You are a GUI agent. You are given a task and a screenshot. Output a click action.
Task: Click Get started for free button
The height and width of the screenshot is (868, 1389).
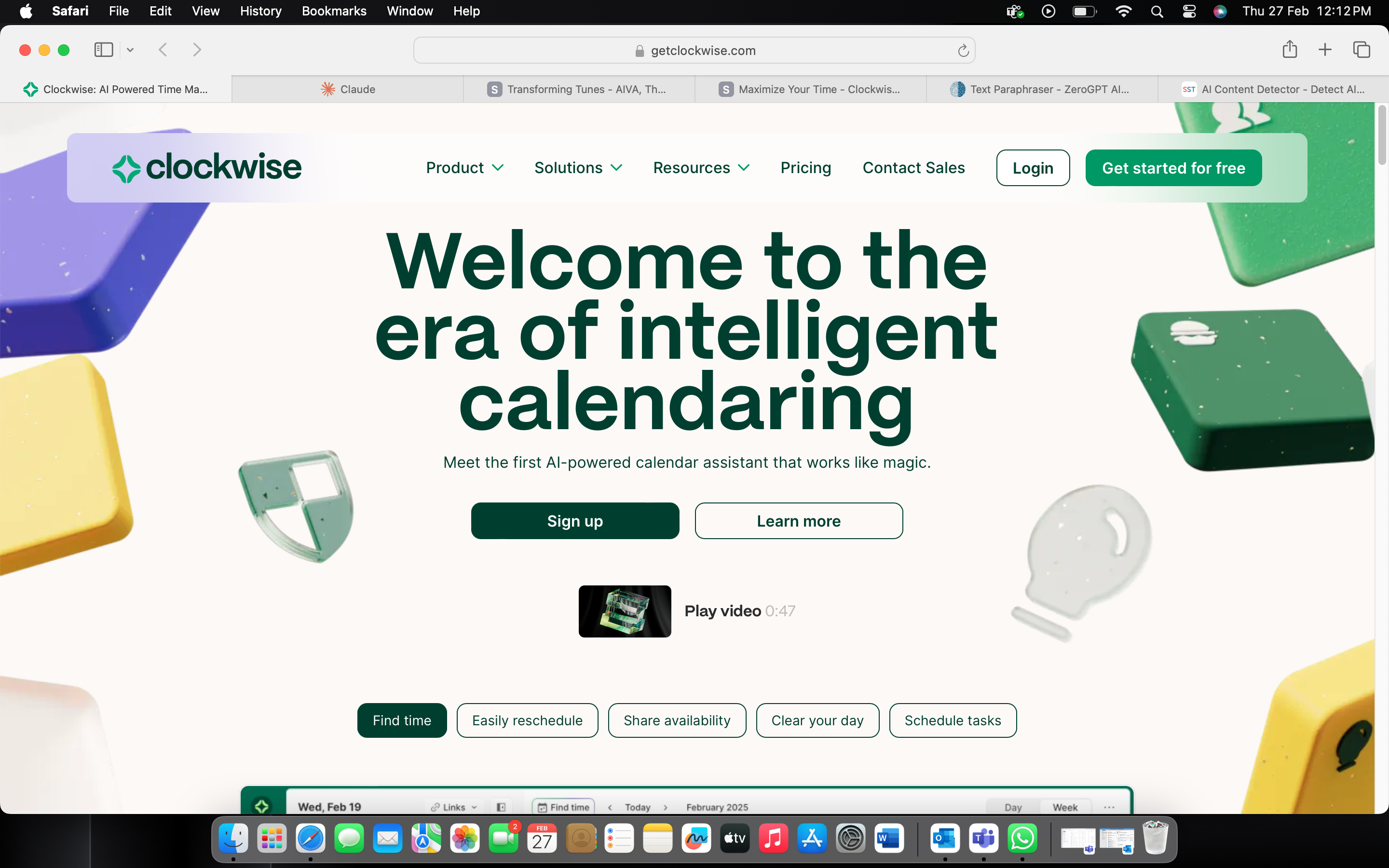point(1173,168)
